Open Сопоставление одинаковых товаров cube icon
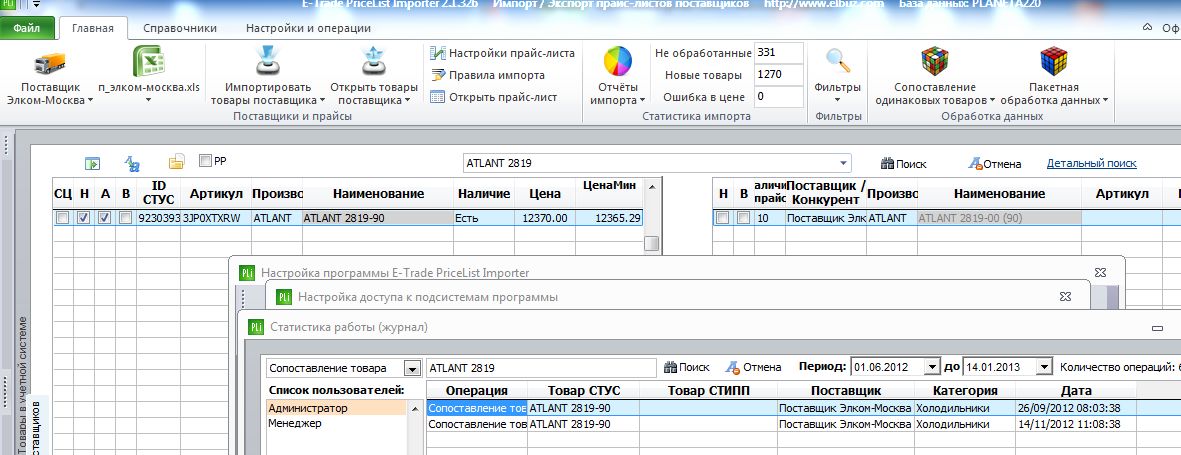 [935, 60]
